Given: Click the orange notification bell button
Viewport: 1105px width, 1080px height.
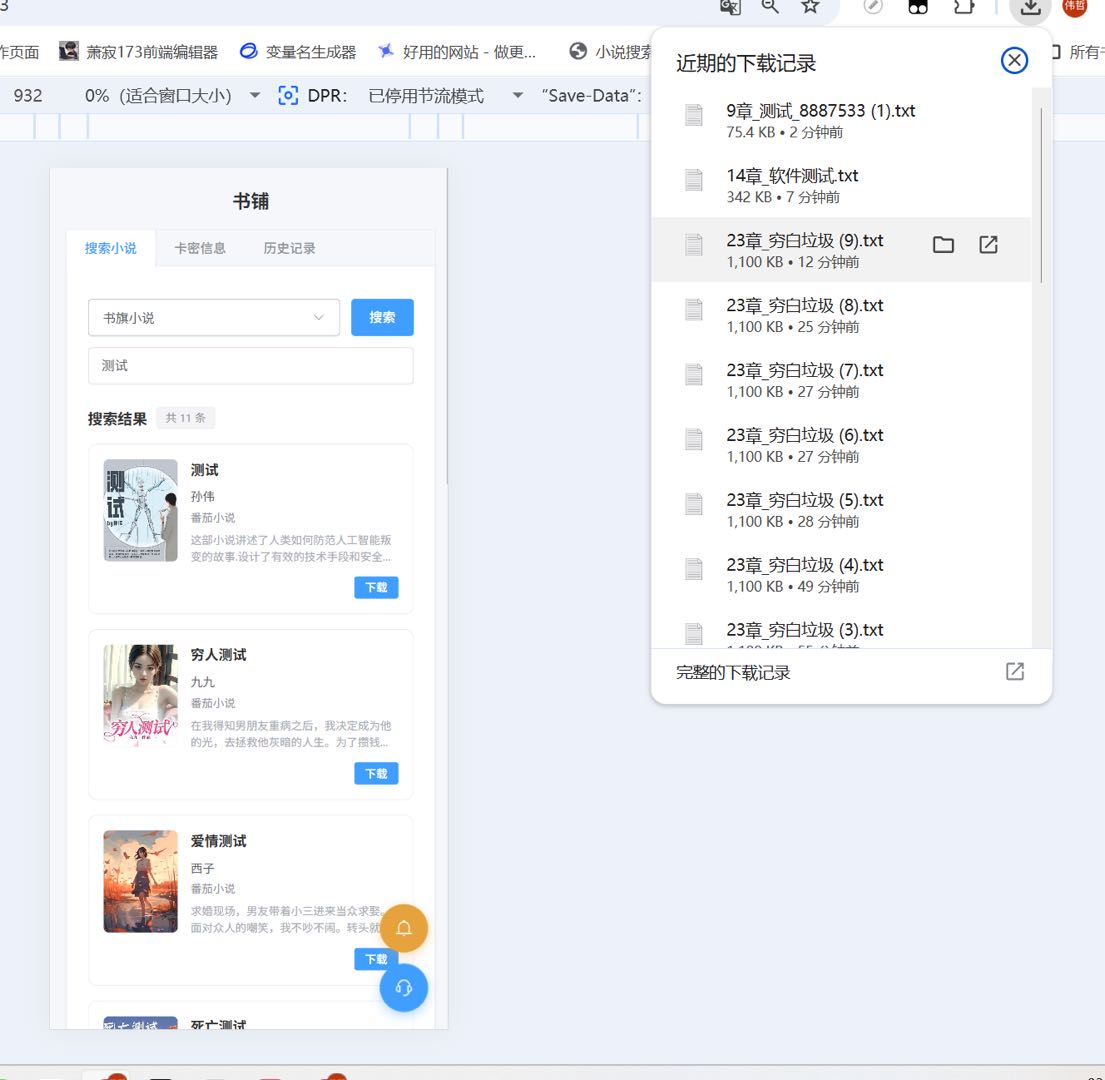Looking at the screenshot, I should point(404,929).
